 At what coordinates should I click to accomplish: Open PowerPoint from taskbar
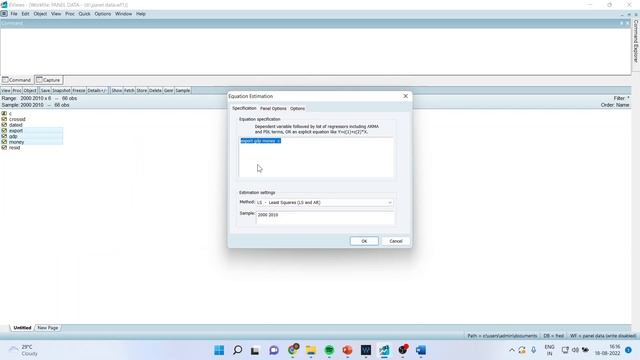347,350
